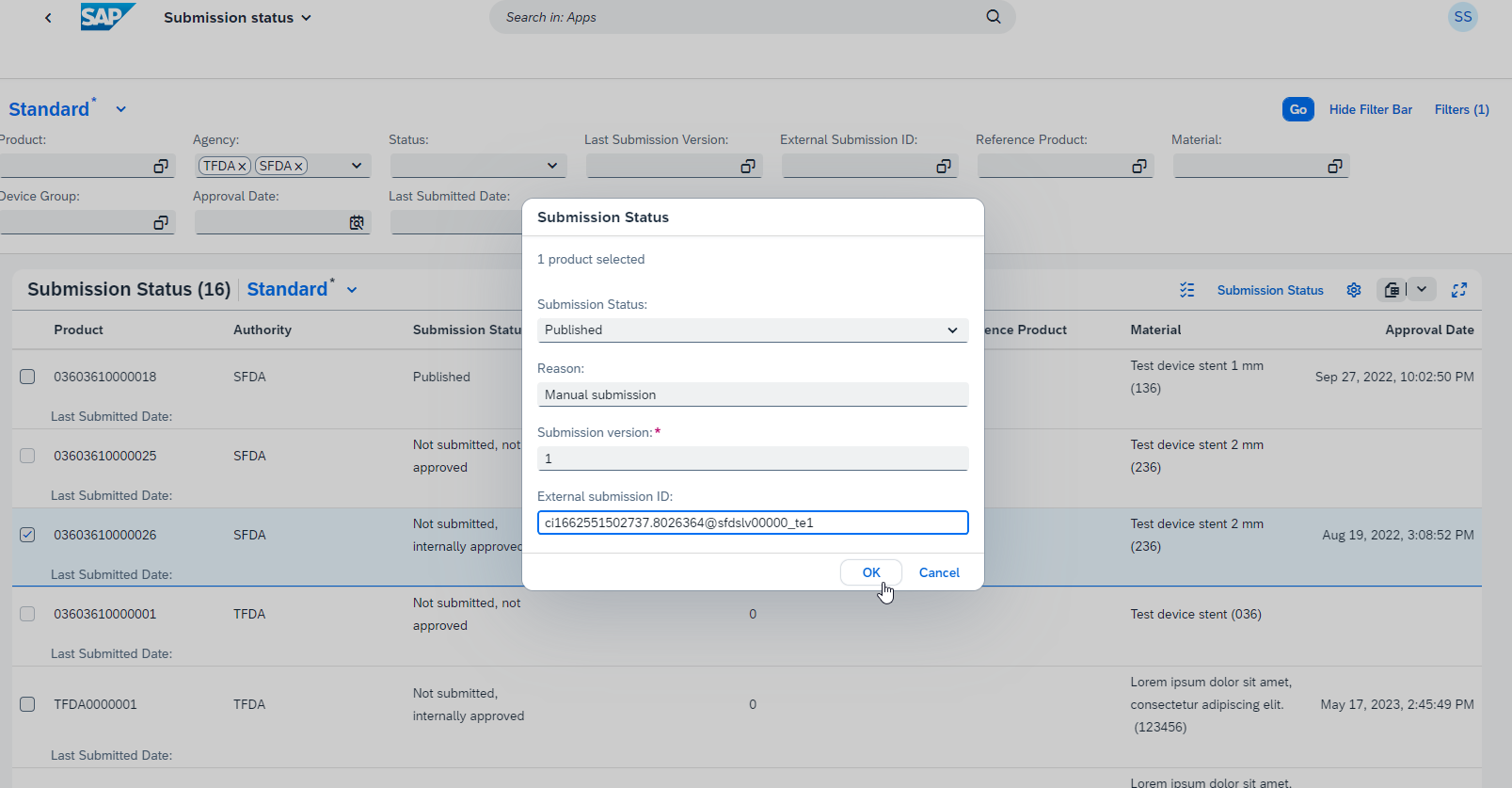Open value help for Last Submission Version
The width and height of the screenshot is (1512, 788).
click(x=748, y=167)
